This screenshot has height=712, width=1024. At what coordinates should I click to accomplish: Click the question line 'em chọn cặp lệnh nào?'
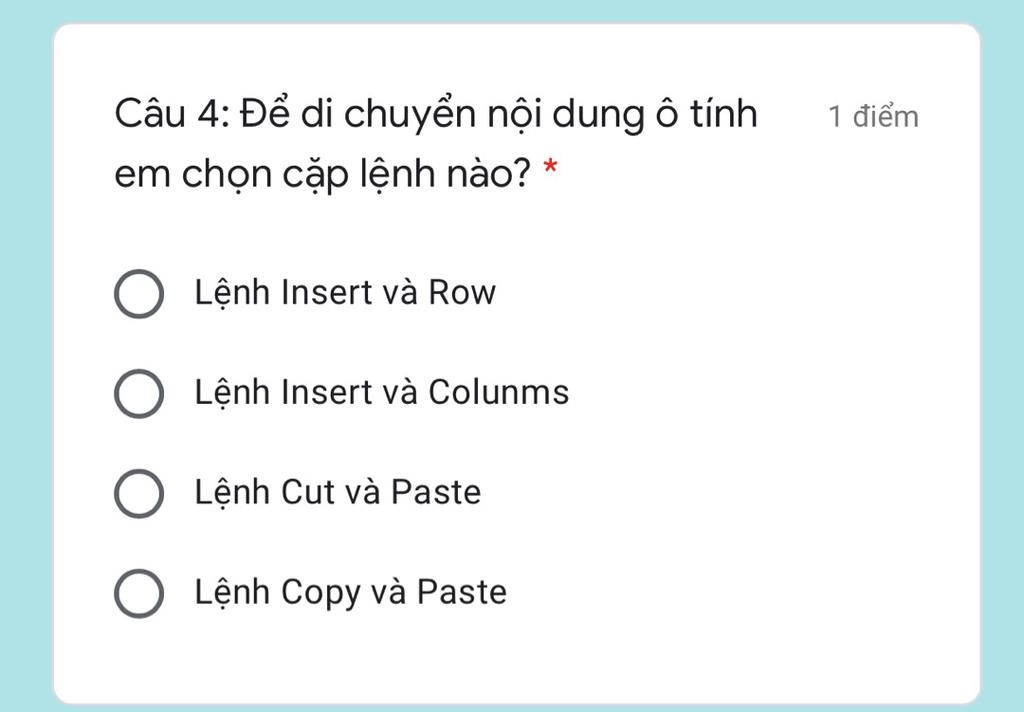[323, 175]
